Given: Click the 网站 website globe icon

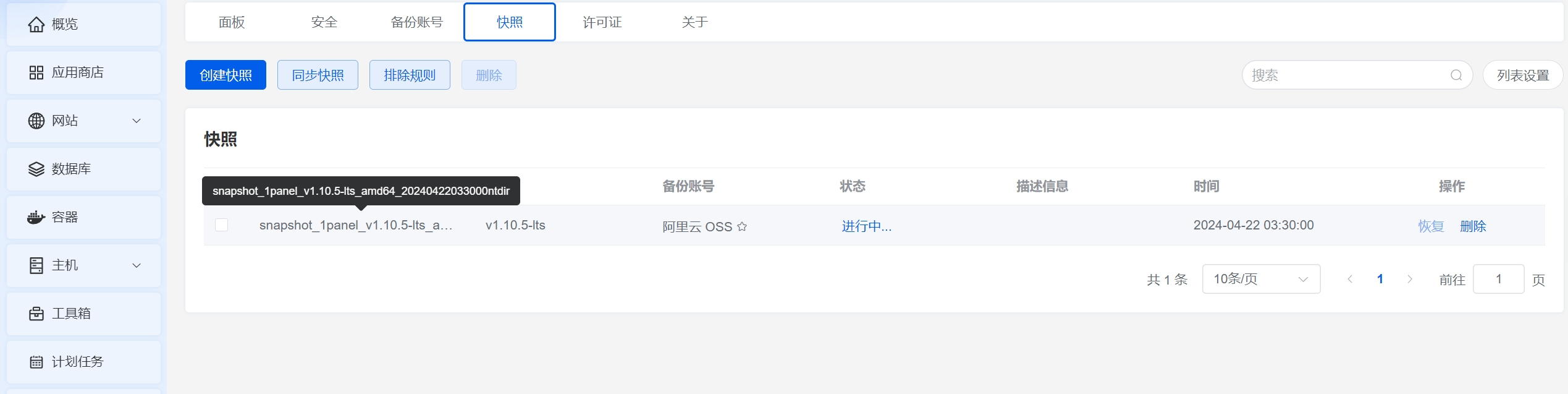Looking at the screenshot, I should pyautogui.click(x=36, y=121).
